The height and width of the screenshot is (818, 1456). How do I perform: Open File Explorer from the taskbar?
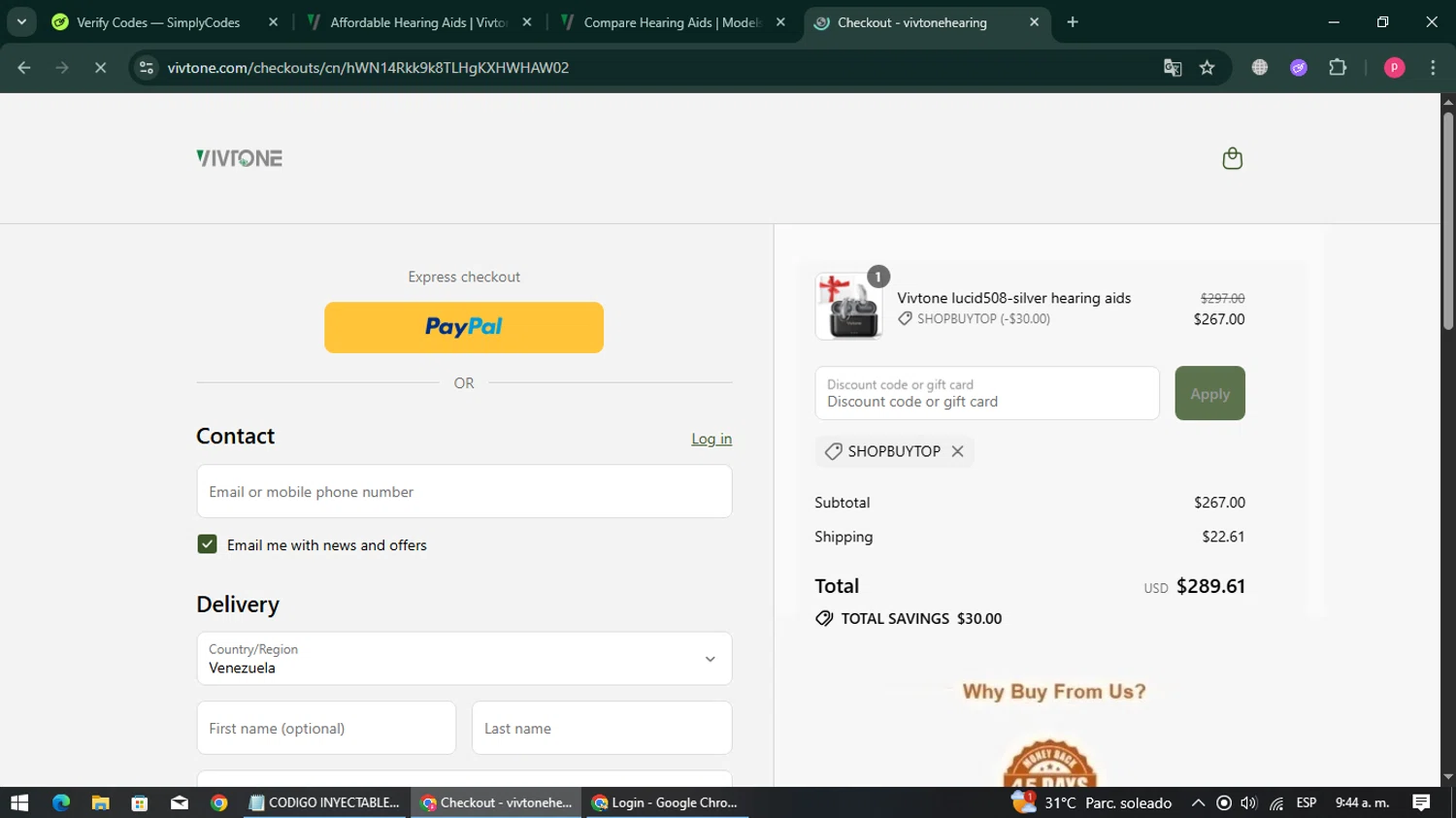[100, 802]
